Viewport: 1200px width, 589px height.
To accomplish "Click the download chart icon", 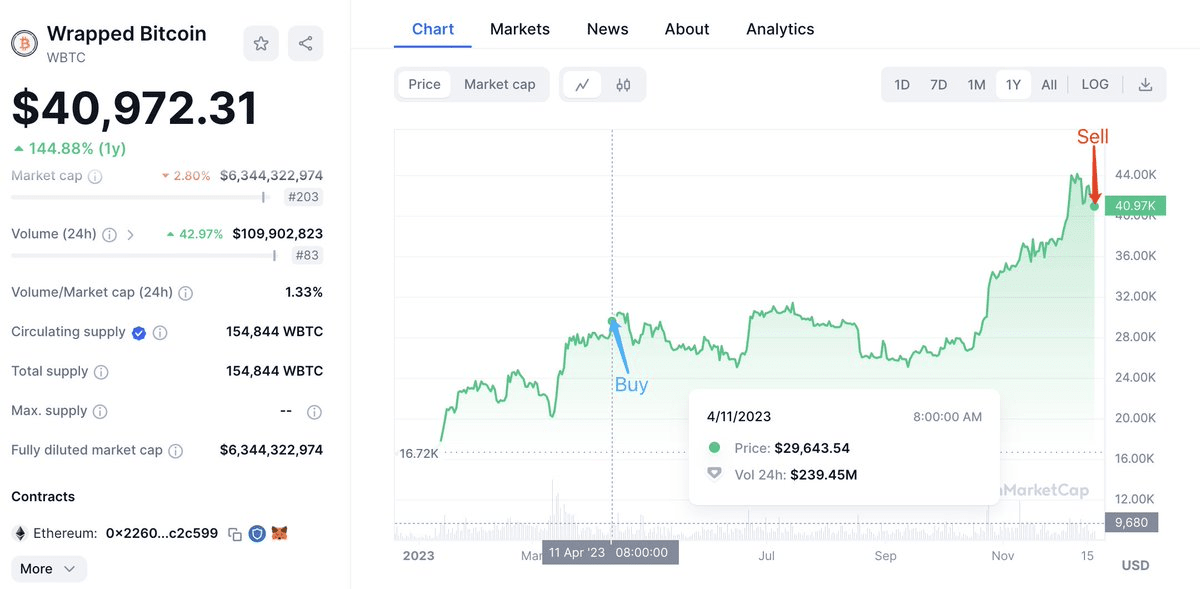I will pyautogui.click(x=1146, y=85).
